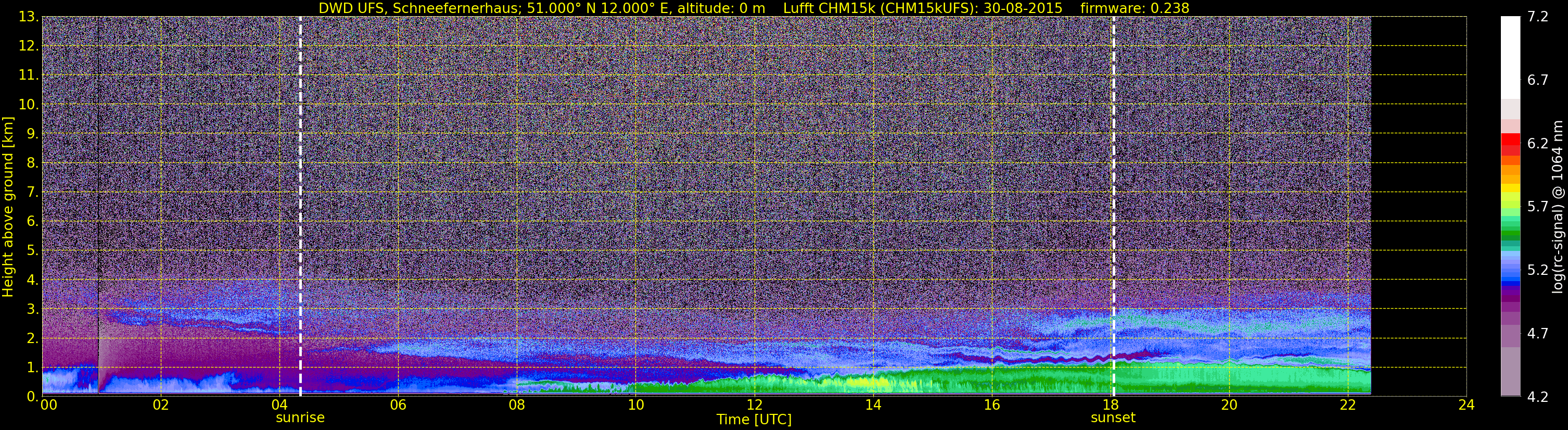Click the time axis tick '08'
The image size is (1568, 430).
click(x=516, y=406)
